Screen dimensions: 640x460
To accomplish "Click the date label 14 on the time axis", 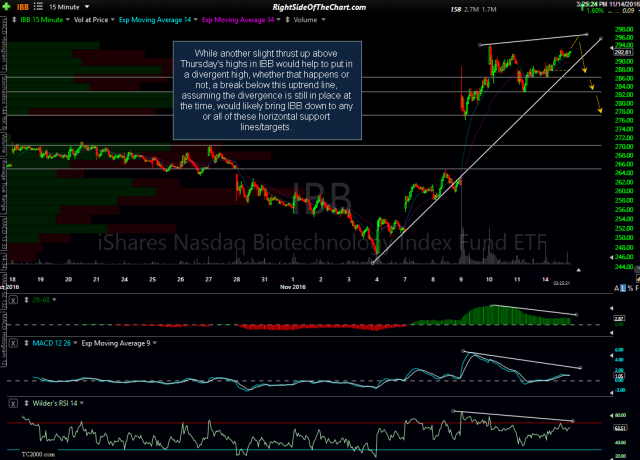I will coord(545,280).
